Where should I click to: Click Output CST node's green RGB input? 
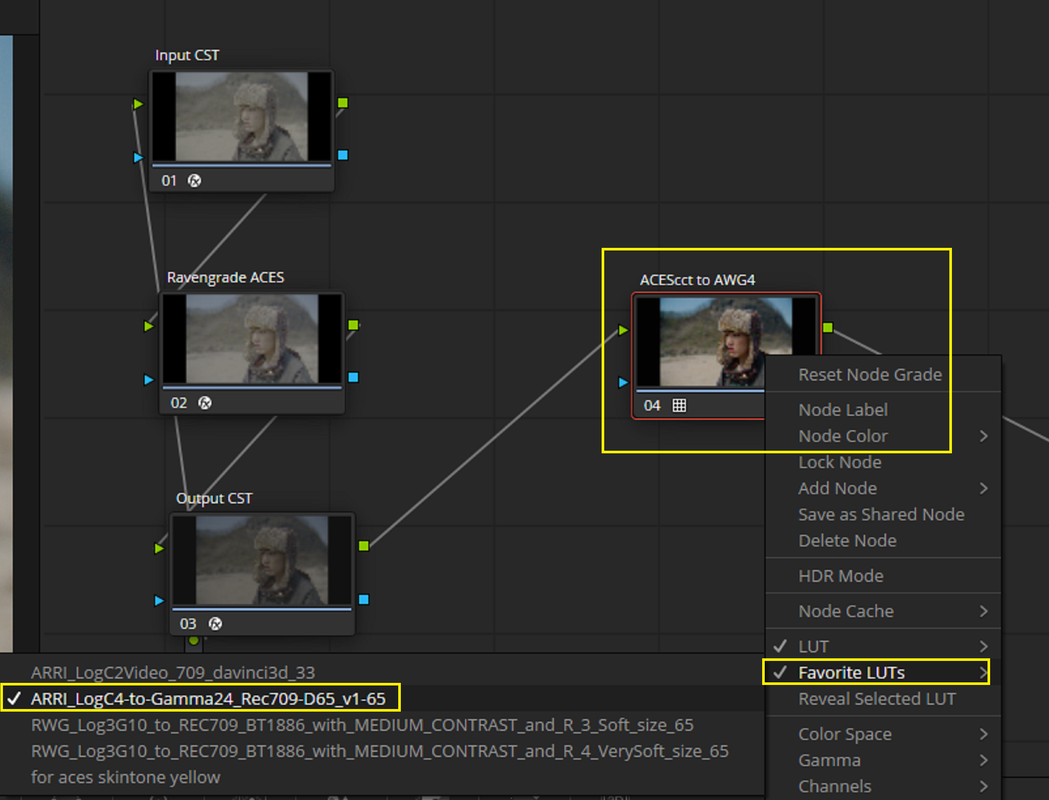click(x=159, y=548)
